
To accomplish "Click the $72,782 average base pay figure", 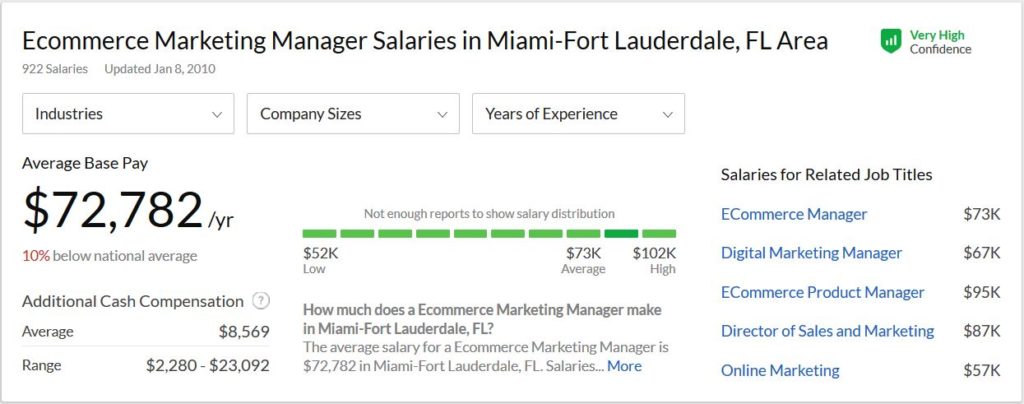I will coord(113,210).
